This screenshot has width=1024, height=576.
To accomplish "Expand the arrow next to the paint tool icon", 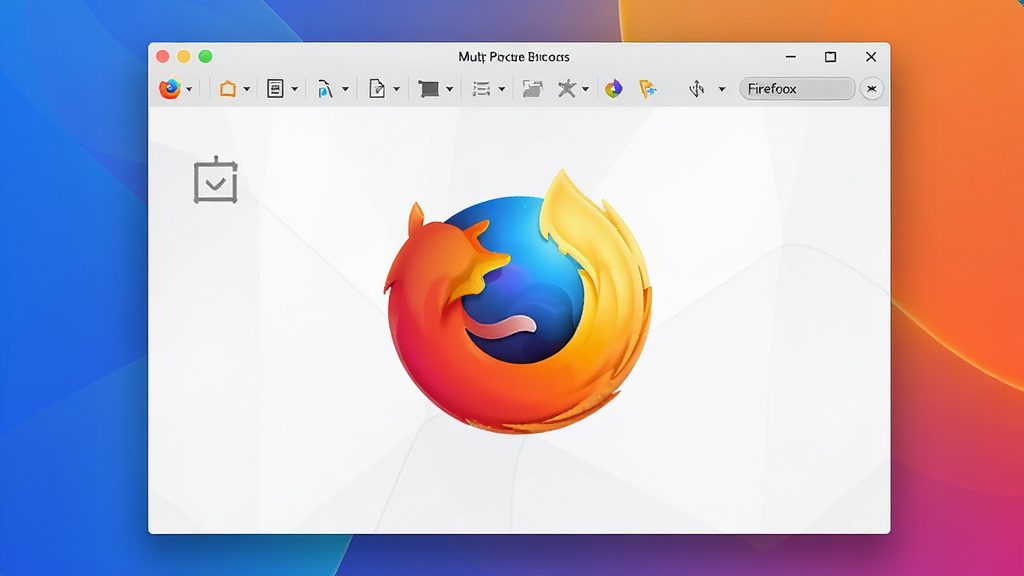I will (345, 89).
